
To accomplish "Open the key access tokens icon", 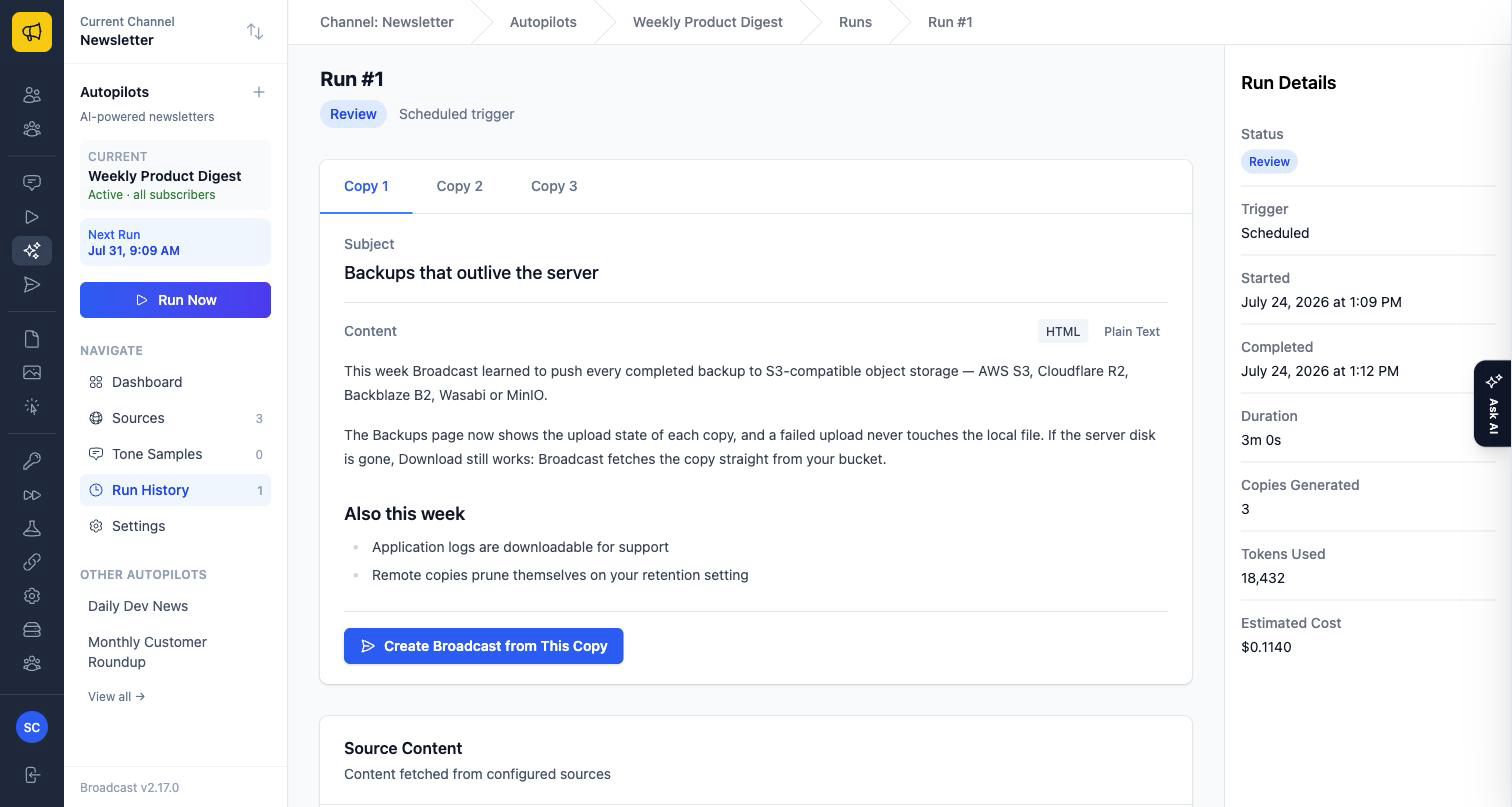I will tap(32, 461).
